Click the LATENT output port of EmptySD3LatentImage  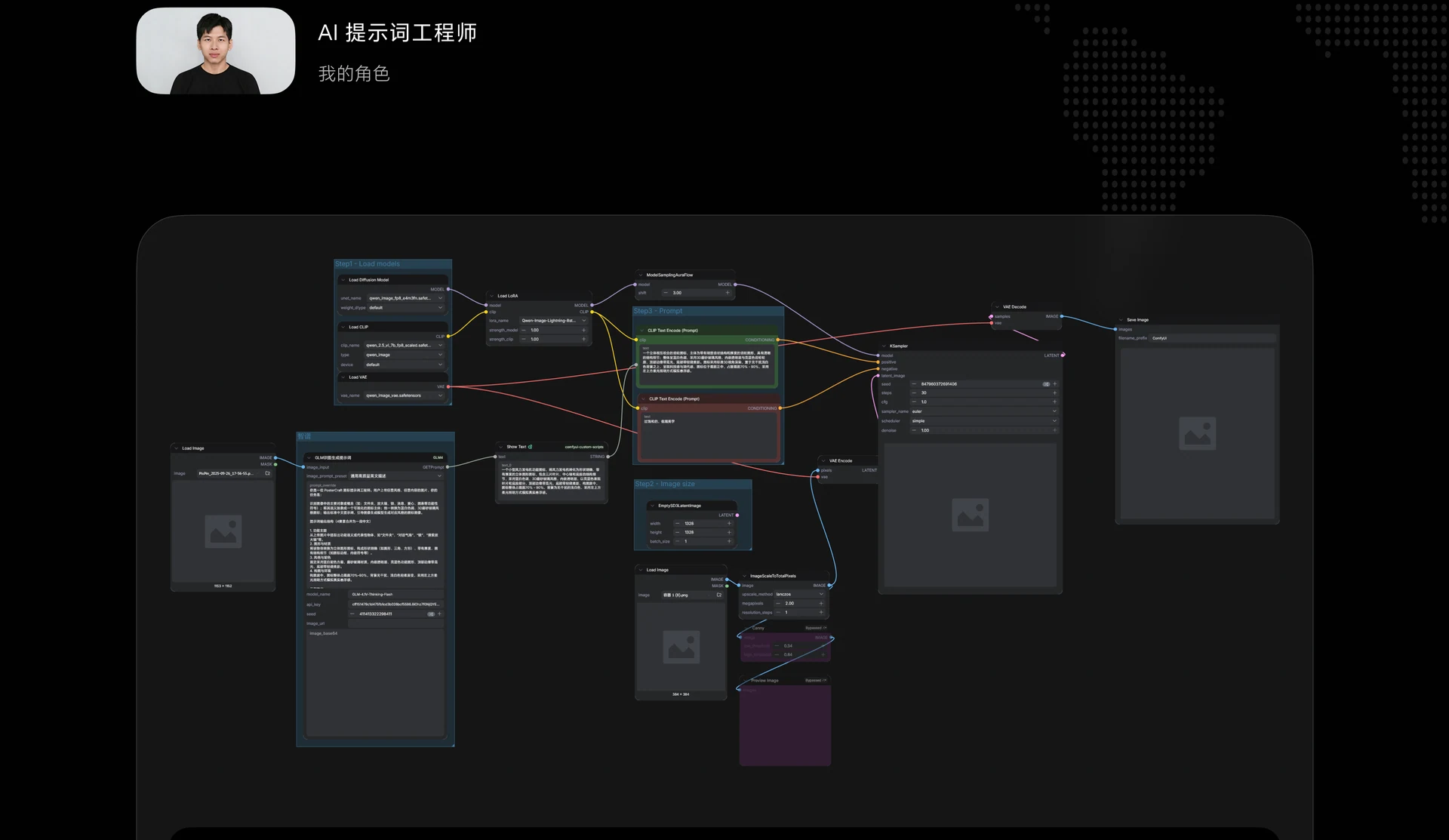[737, 515]
